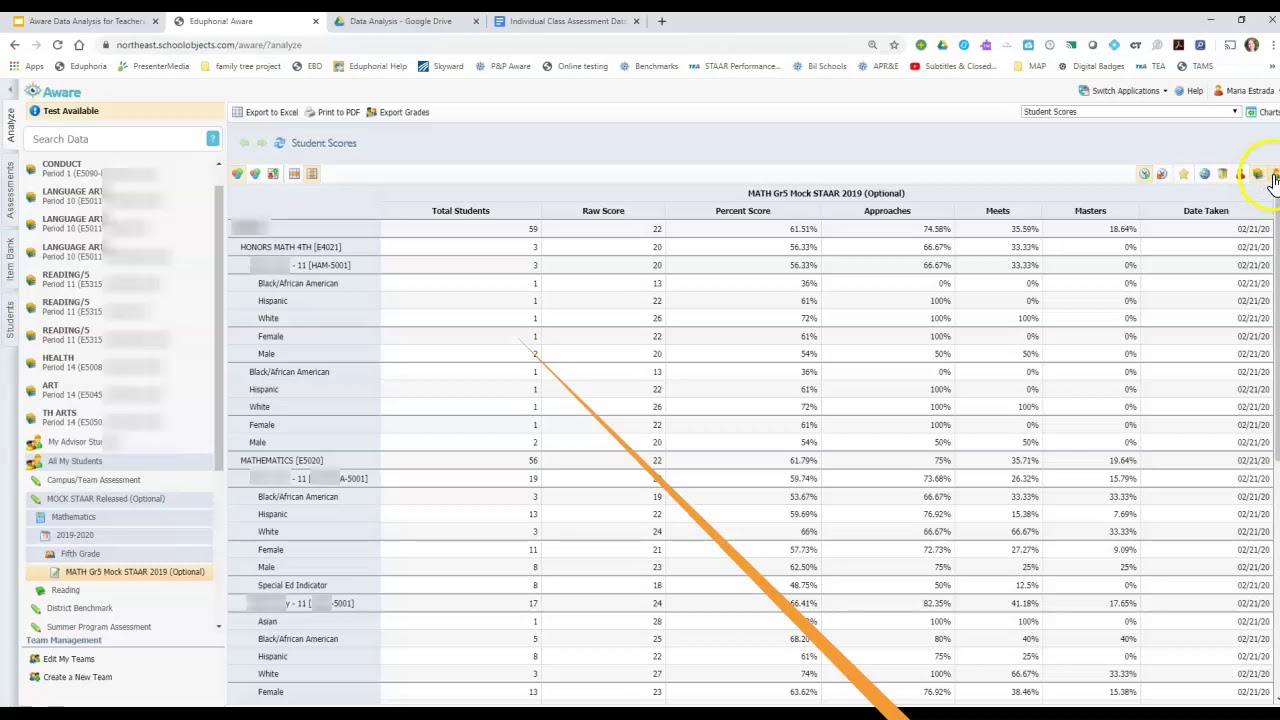Click the first pie-chart icon in data toolbar
The width and height of the screenshot is (1280, 720).
pos(238,174)
